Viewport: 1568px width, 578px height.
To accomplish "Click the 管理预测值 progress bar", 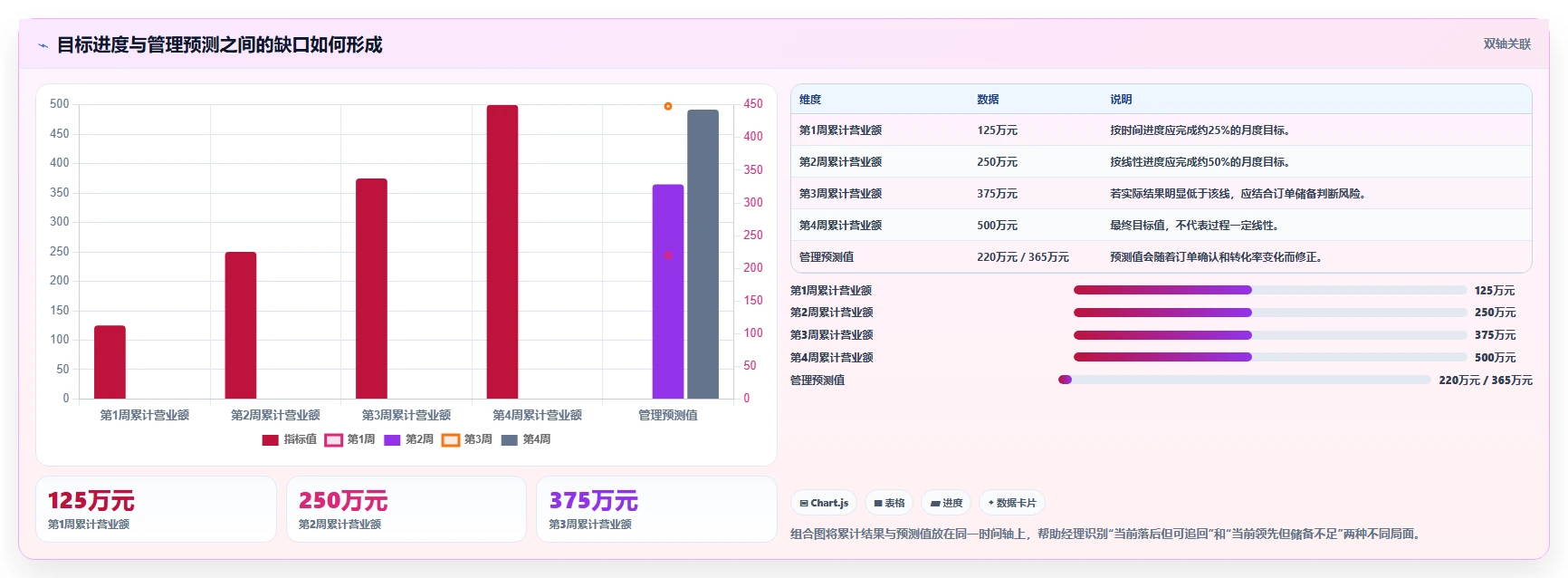I will coord(1245,380).
